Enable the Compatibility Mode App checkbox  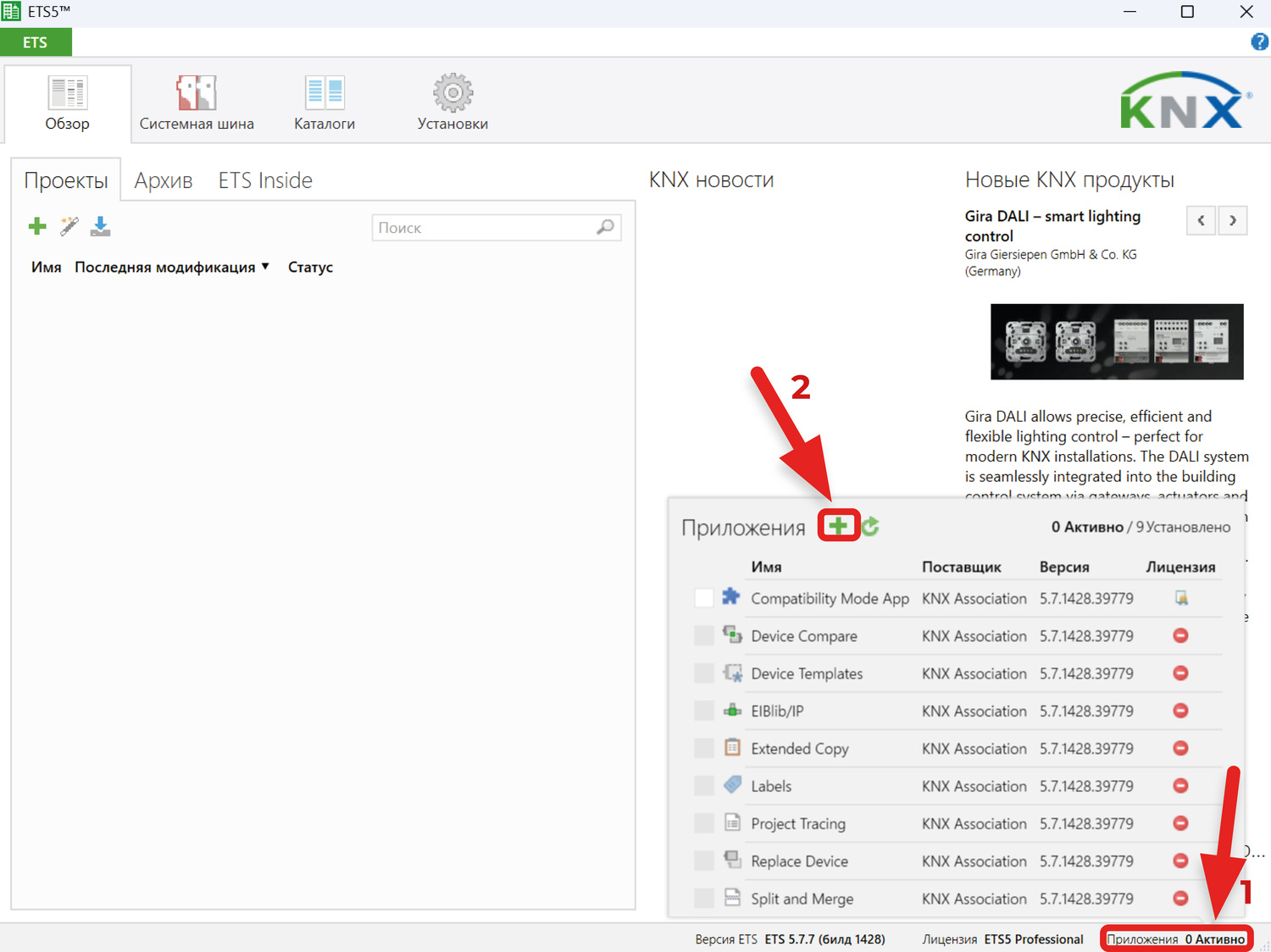click(703, 598)
